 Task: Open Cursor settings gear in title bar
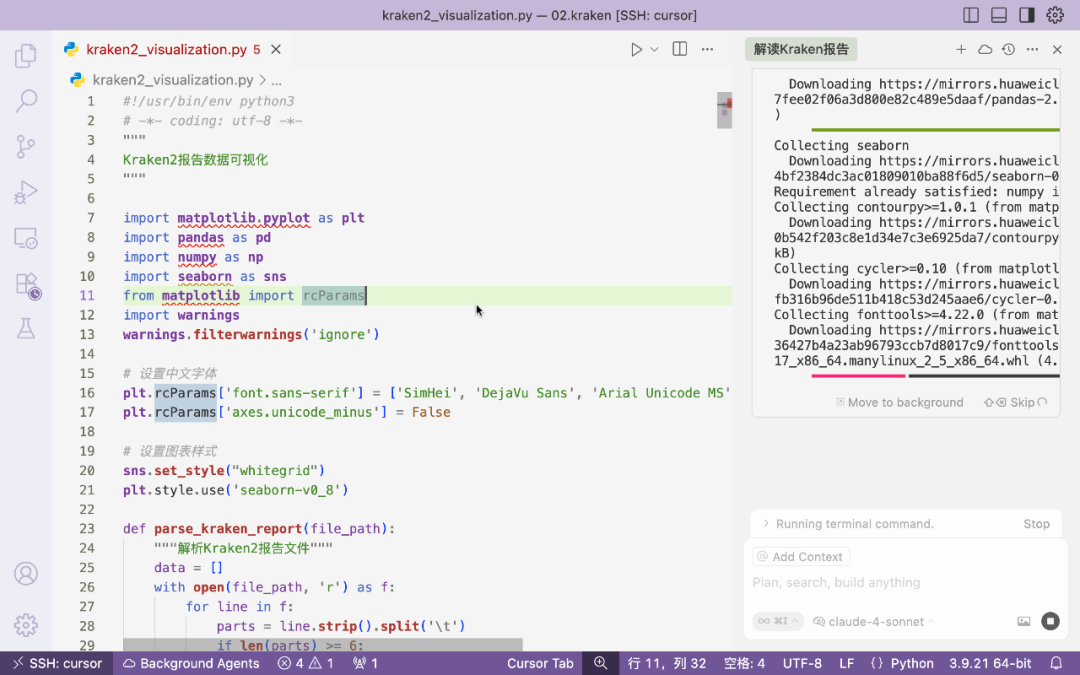tap(1055, 15)
